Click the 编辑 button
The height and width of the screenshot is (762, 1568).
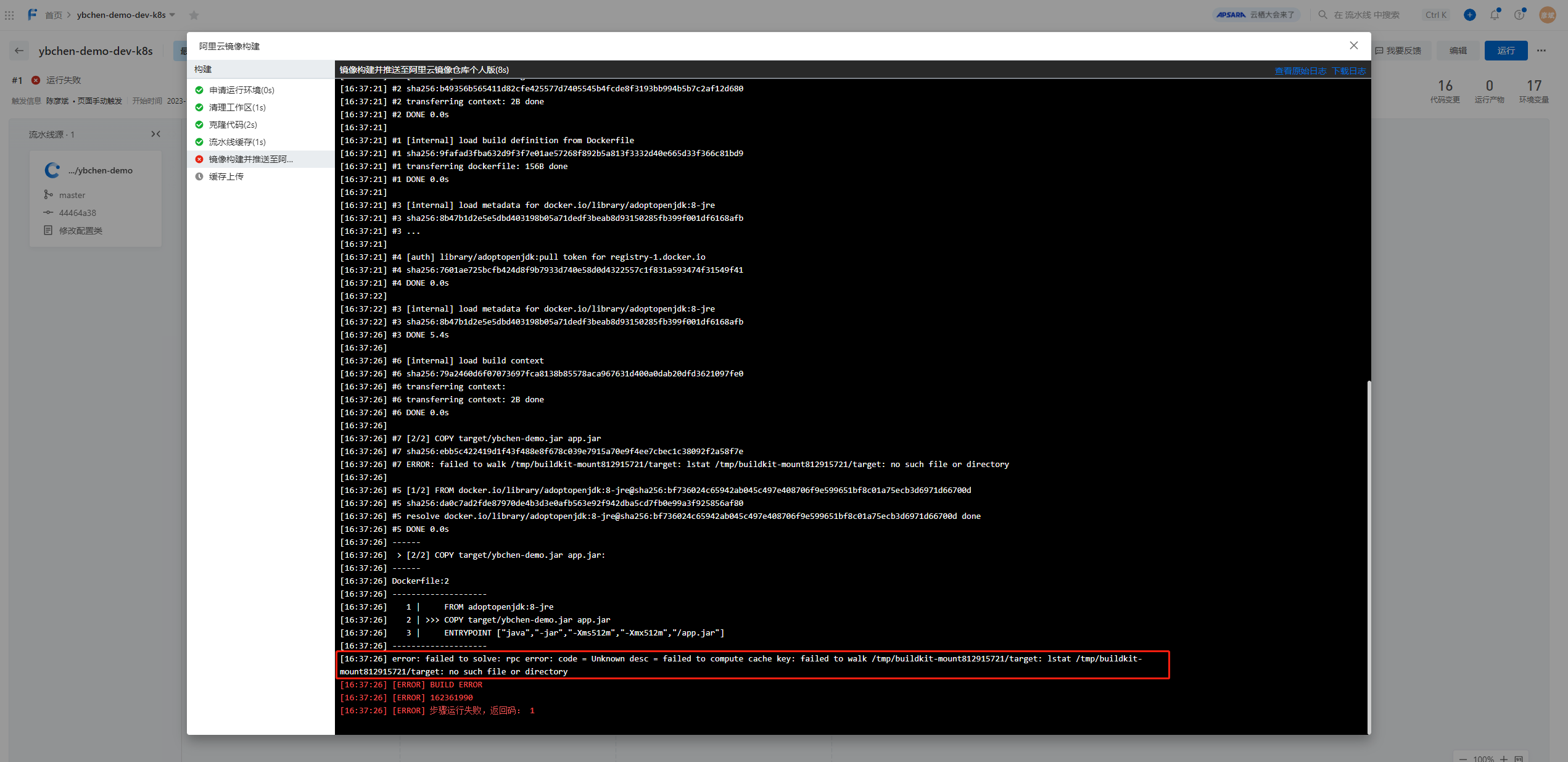(1458, 51)
